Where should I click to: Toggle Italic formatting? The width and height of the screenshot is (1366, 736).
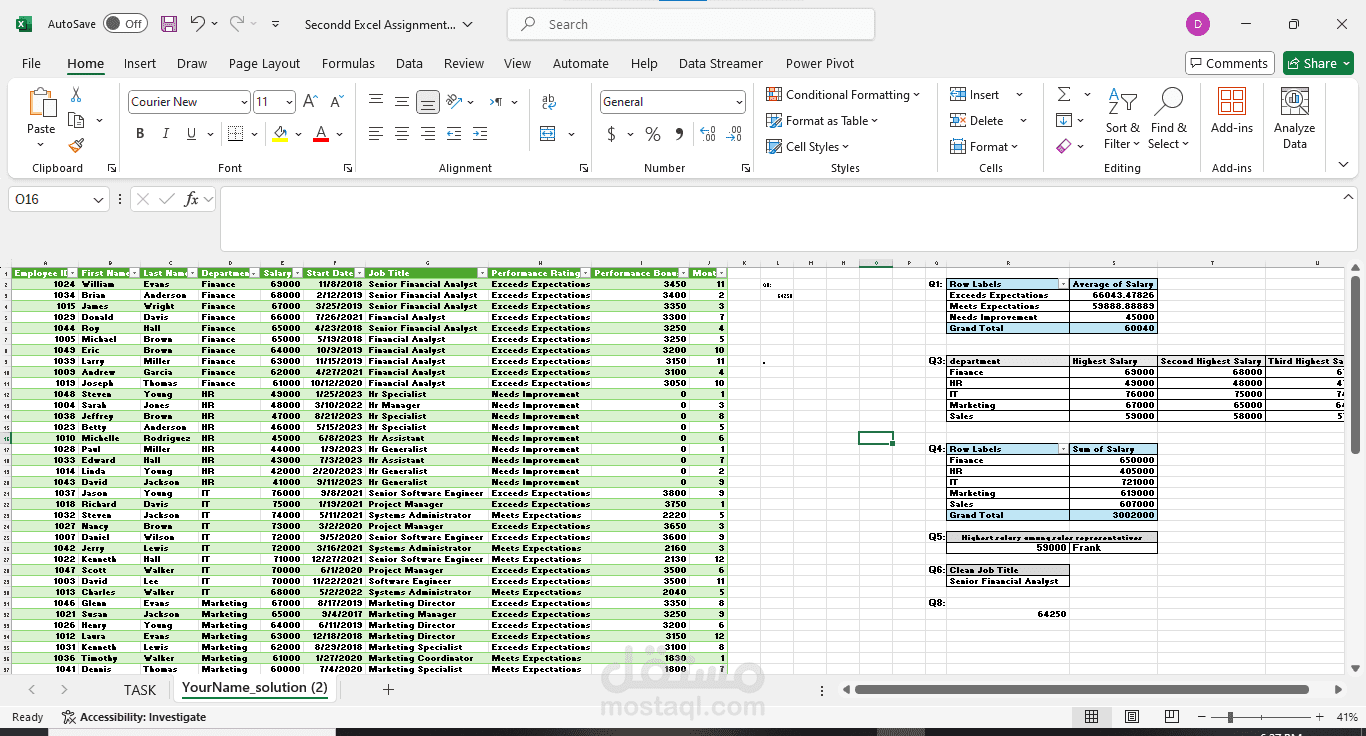pyautogui.click(x=166, y=134)
